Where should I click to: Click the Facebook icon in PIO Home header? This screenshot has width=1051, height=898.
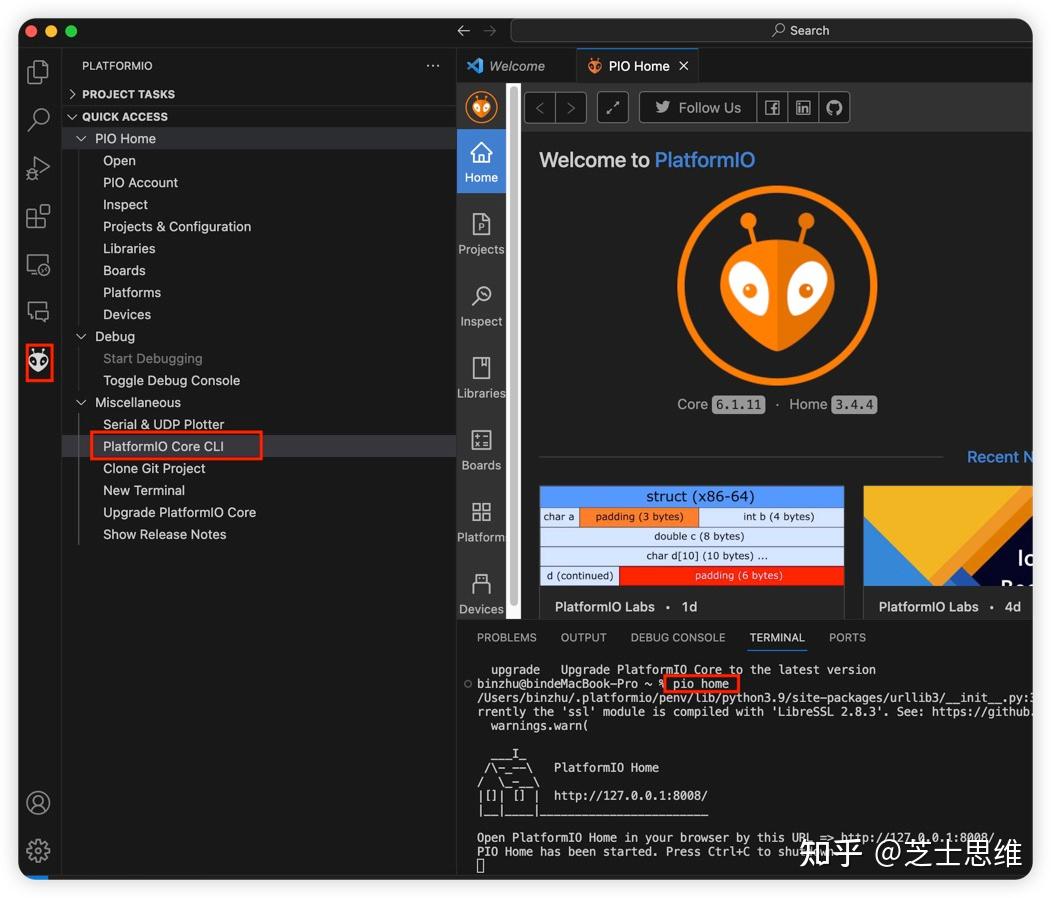(x=772, y=107)
